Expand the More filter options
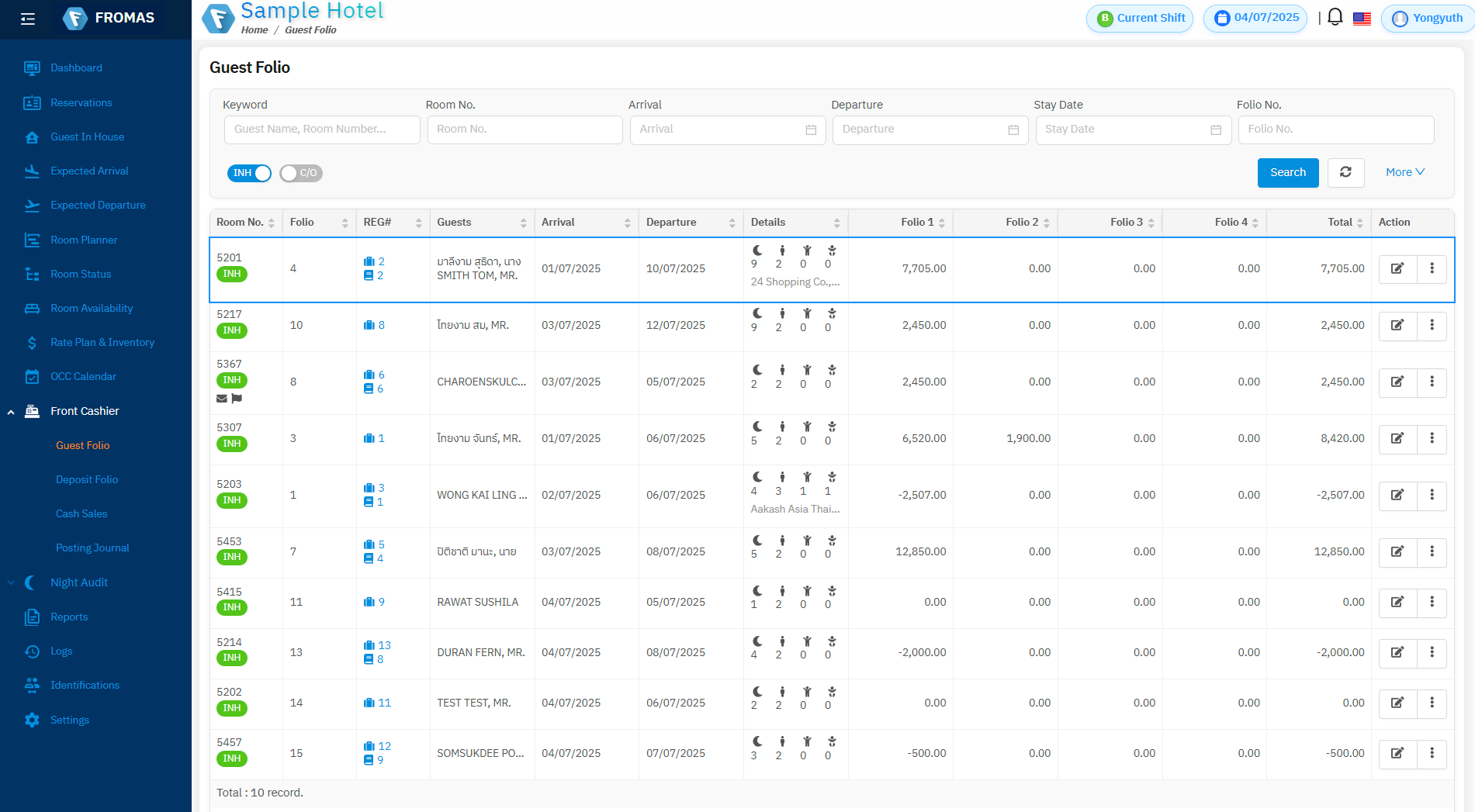Image resolution: width=1475 pixels, height=812 pixels. 1404,172
